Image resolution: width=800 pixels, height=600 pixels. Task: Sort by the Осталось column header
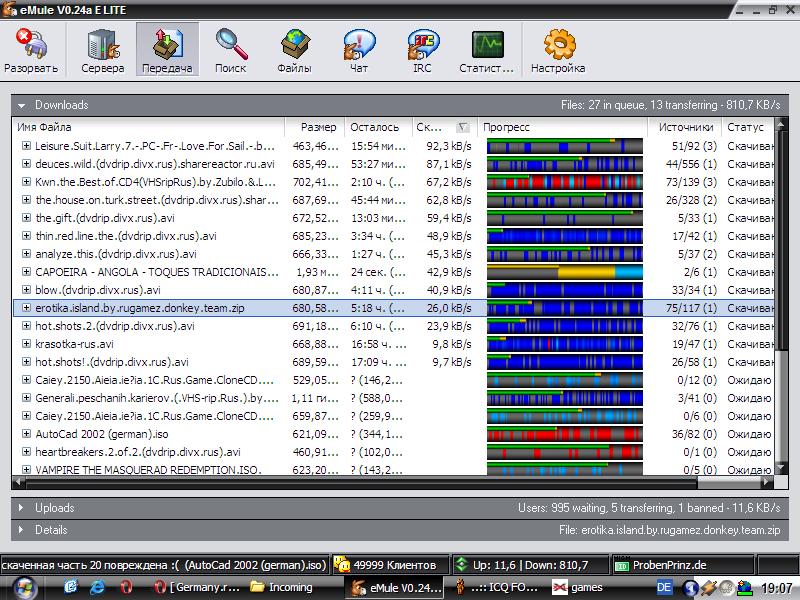pyautogui.click(x=379, y=127)
